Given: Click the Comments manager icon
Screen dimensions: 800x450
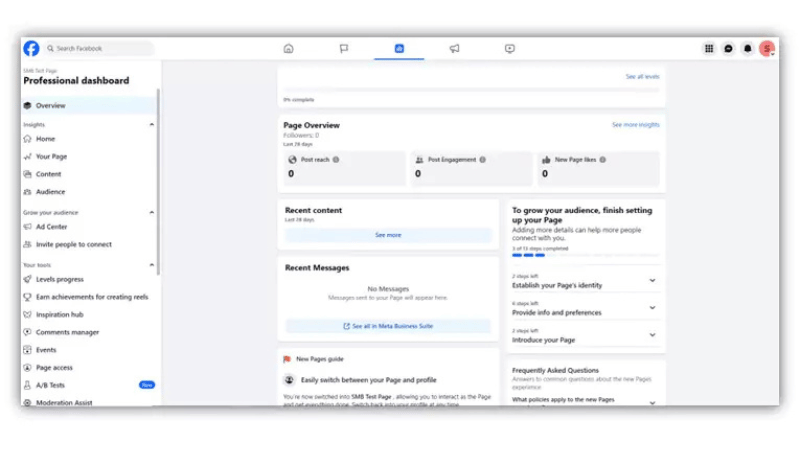Looking at the screenshot, I should point(28,332).
